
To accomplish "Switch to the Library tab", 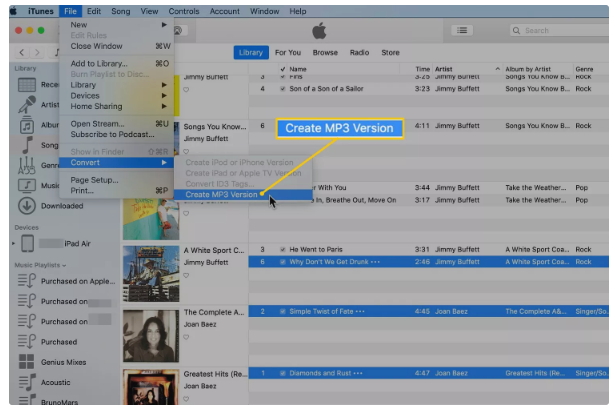I will 251,53.
